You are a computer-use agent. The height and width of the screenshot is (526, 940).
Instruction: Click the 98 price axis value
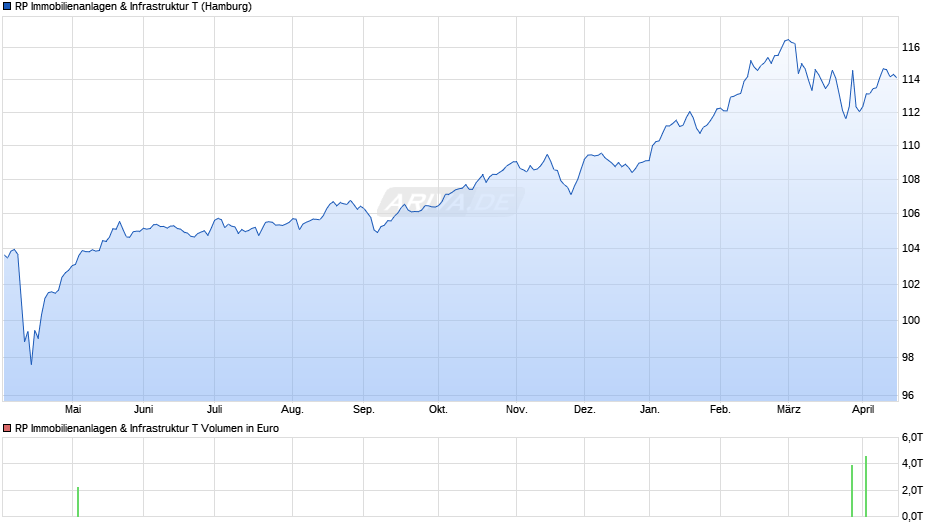coord(908,357)
